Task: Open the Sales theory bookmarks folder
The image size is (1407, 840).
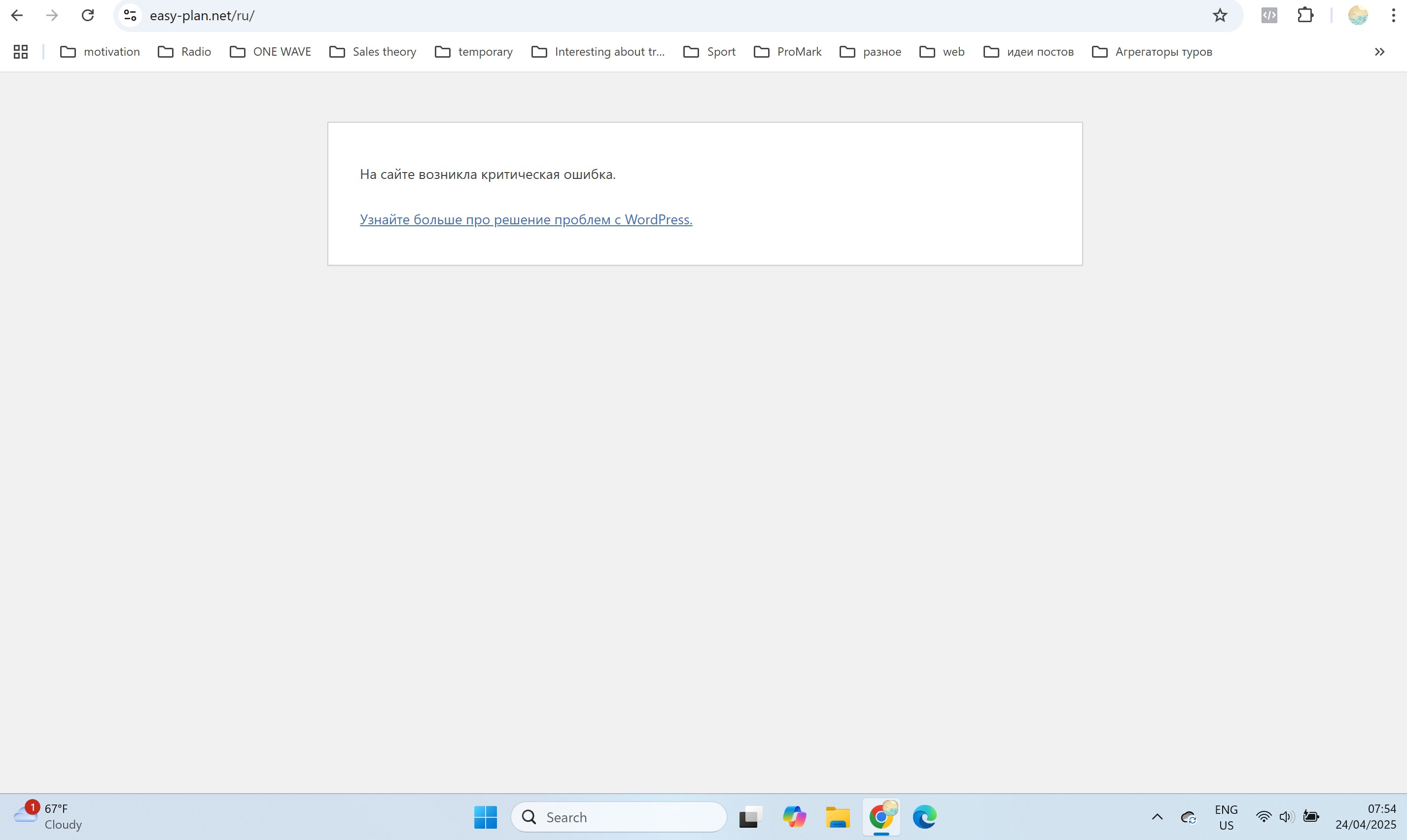Action: coord(373,51)
